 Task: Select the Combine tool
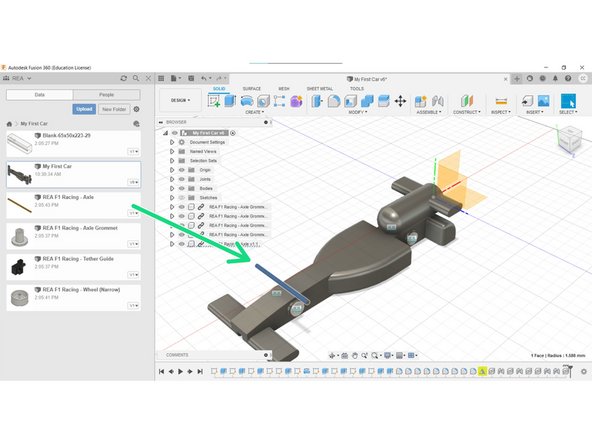[x=367, y=101]
